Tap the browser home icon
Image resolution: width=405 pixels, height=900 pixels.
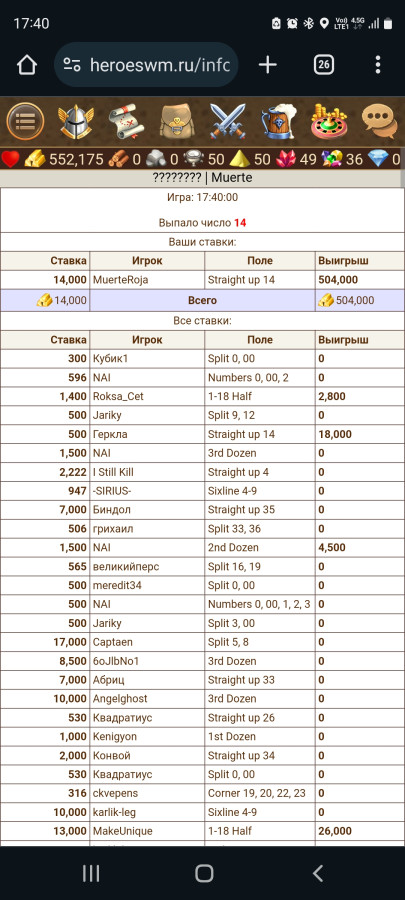27,65
